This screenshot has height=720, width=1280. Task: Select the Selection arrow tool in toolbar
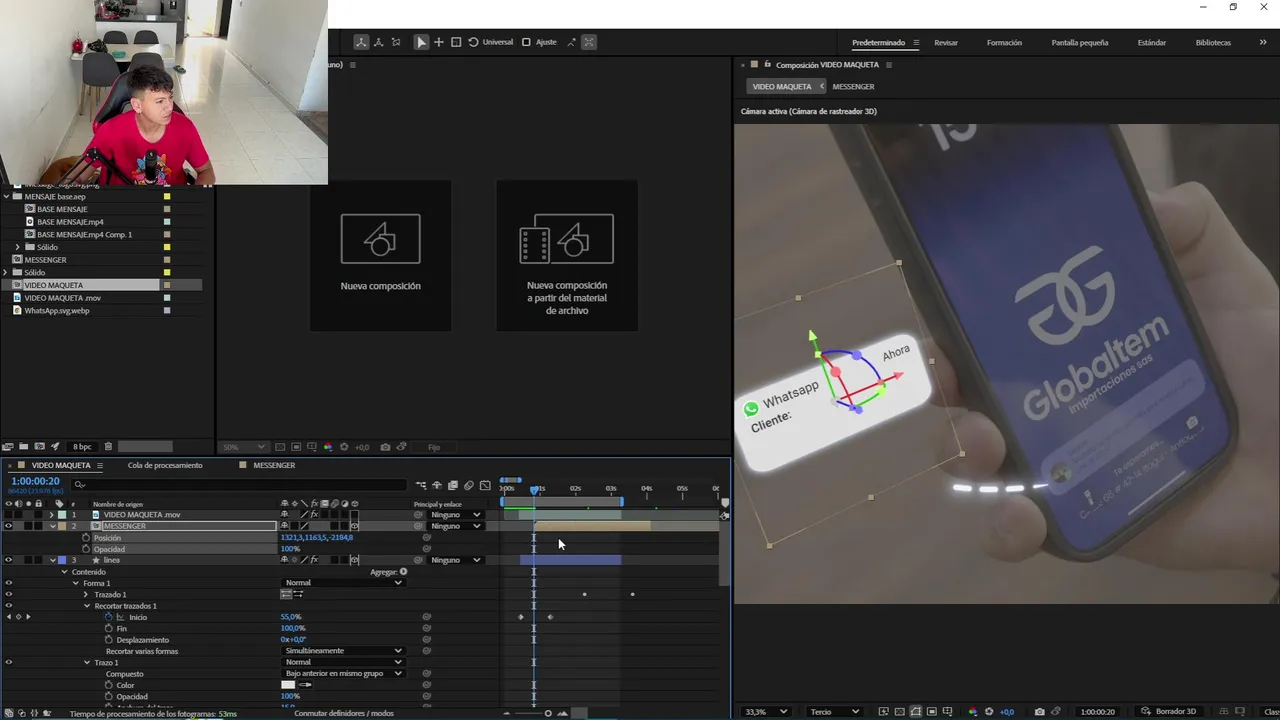click(421, 42)
